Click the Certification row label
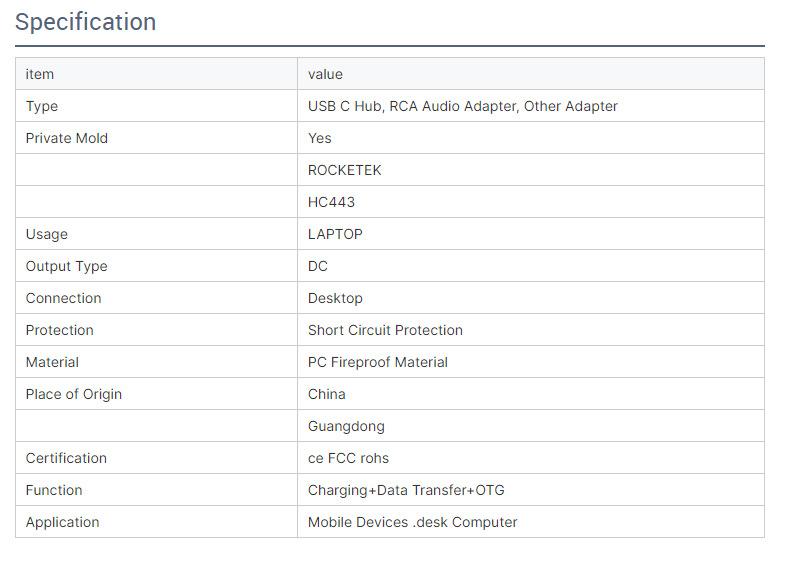The width and height of the screenshot is (790, 569). tap(66, 458)
